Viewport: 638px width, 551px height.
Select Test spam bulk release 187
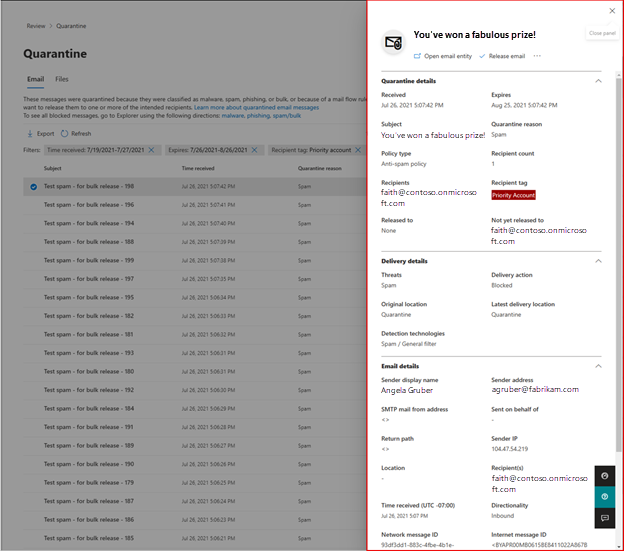[x=194, y=501]
